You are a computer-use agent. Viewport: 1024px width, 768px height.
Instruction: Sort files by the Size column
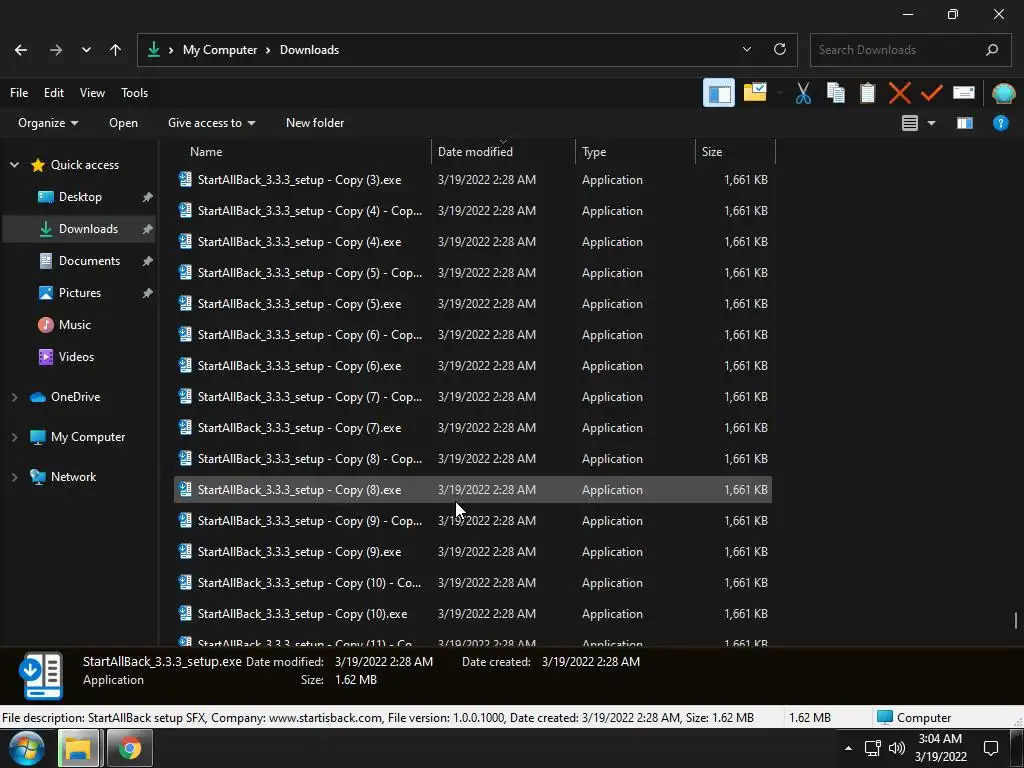pyautogui.click(x=735, y=152)
